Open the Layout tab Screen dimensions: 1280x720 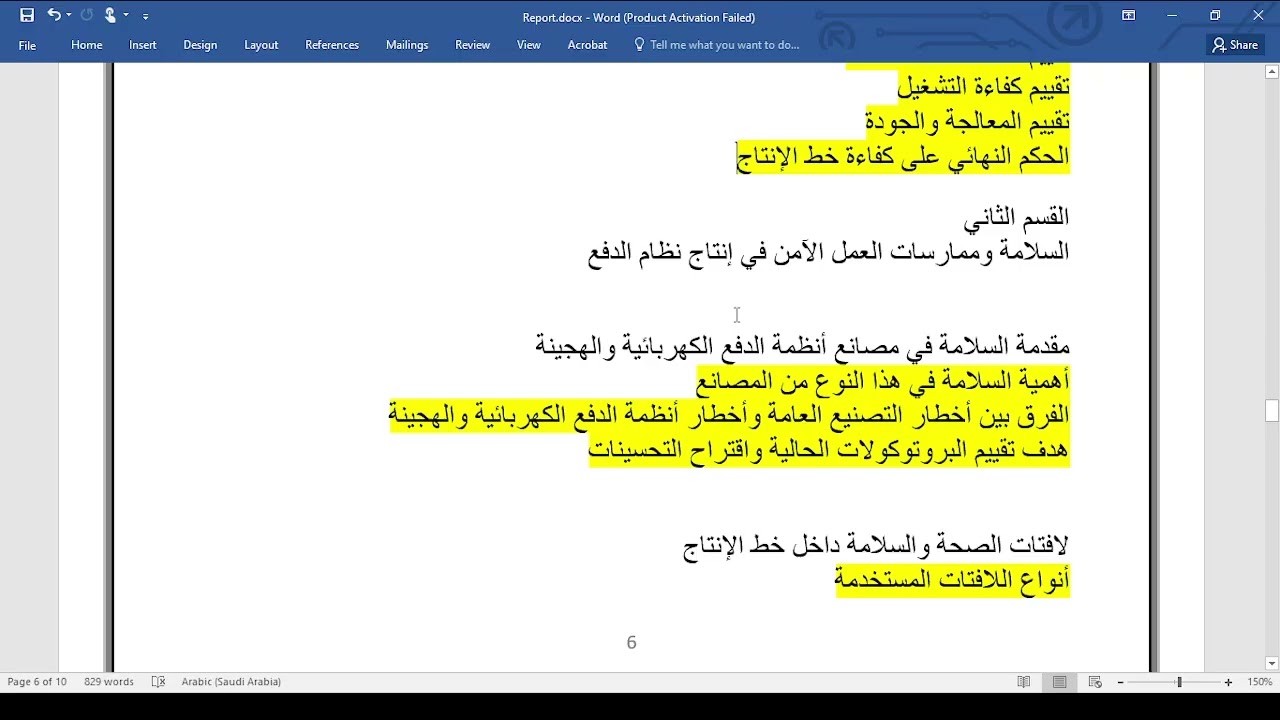(x=261, y=45)
